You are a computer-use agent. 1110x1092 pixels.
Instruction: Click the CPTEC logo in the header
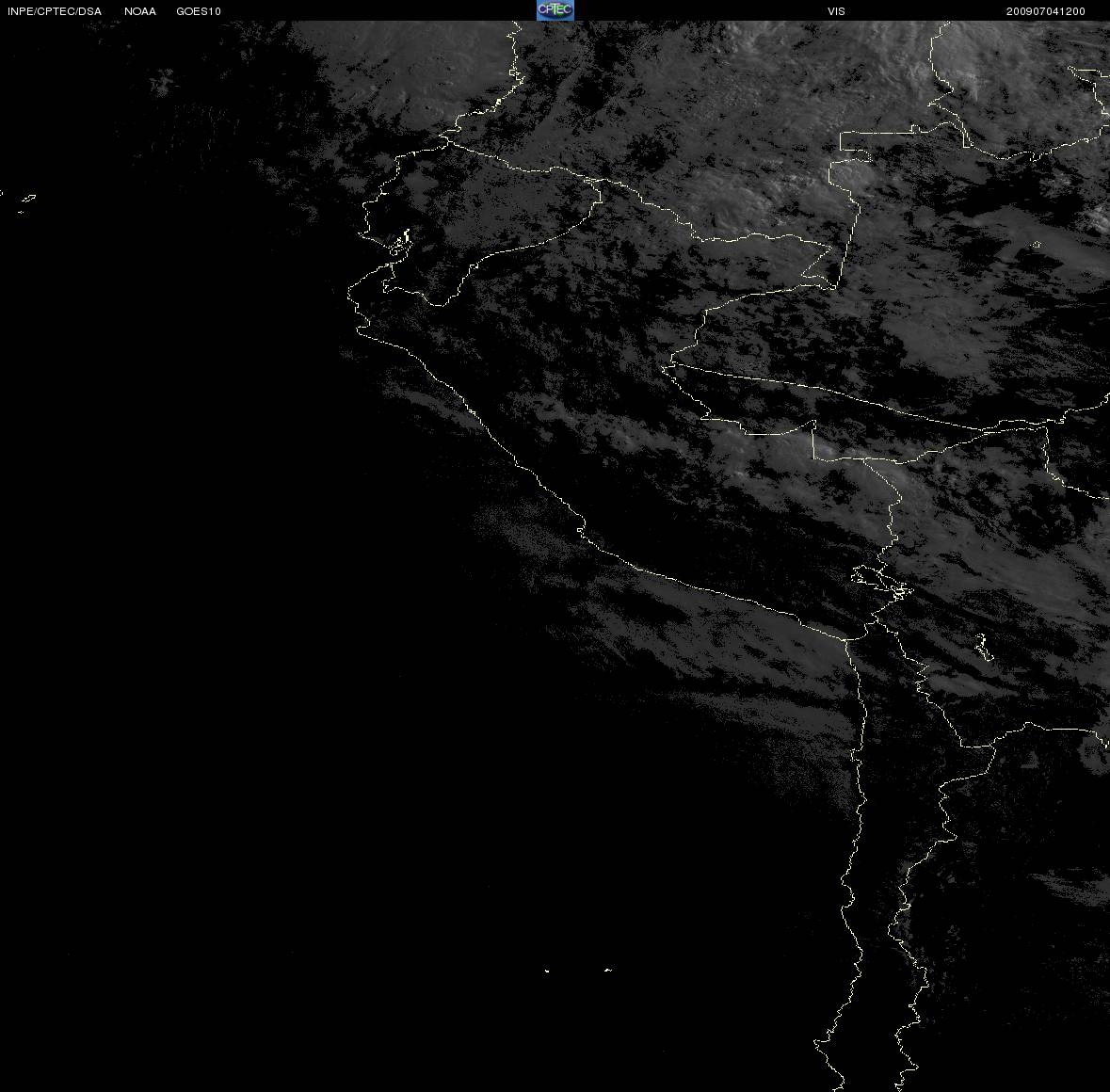pos(555,10)
